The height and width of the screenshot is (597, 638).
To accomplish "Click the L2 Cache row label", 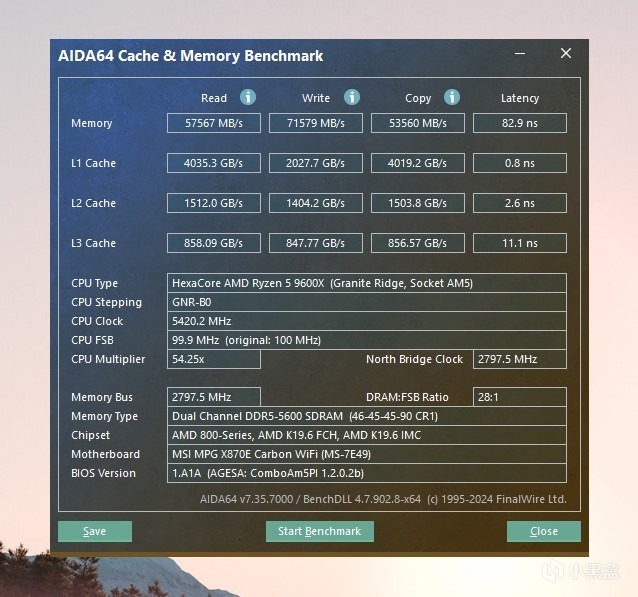I will 94,203.
